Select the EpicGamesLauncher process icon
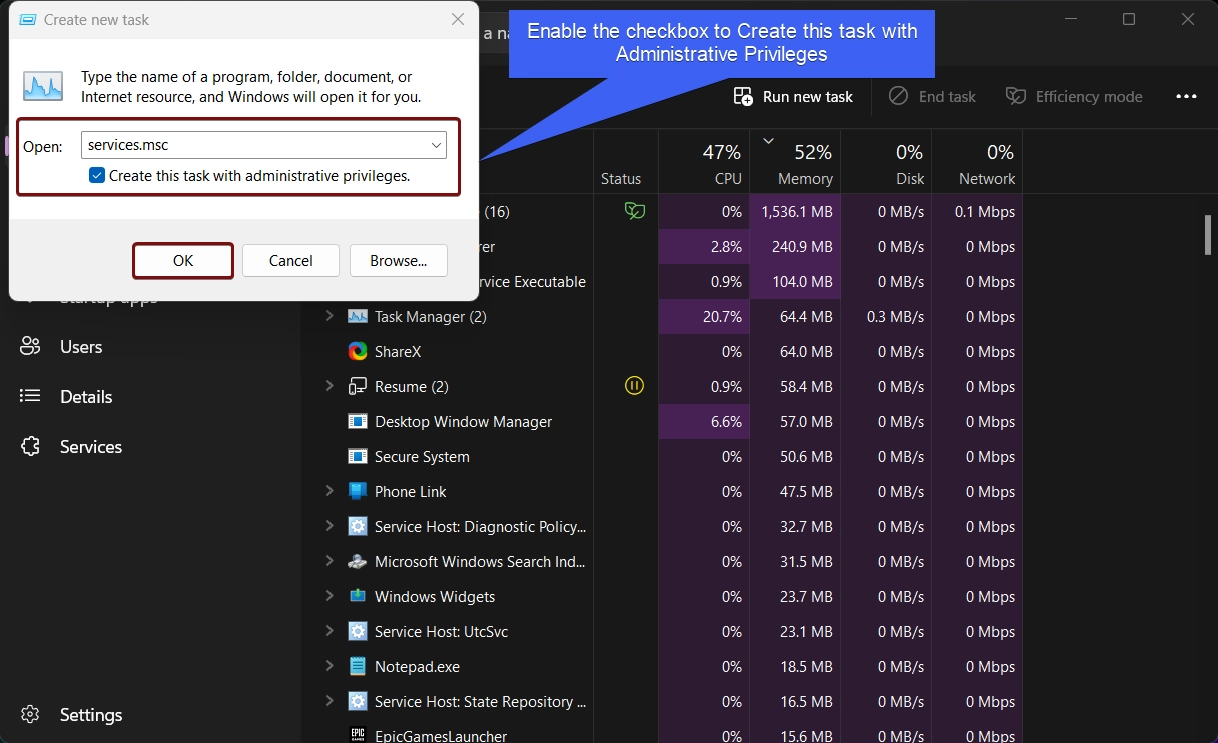 point(358,736)
